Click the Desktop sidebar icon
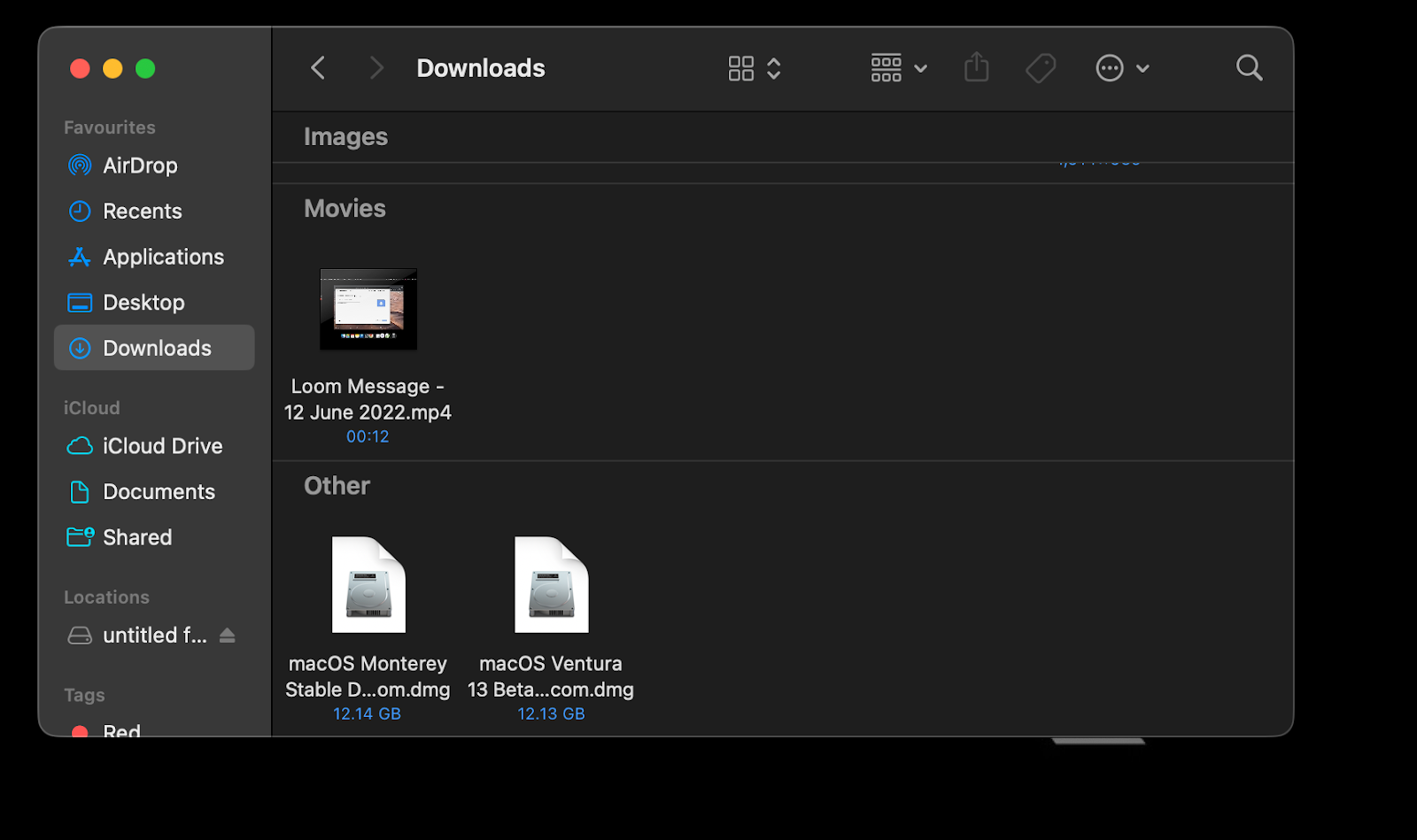 pos(80,303)
